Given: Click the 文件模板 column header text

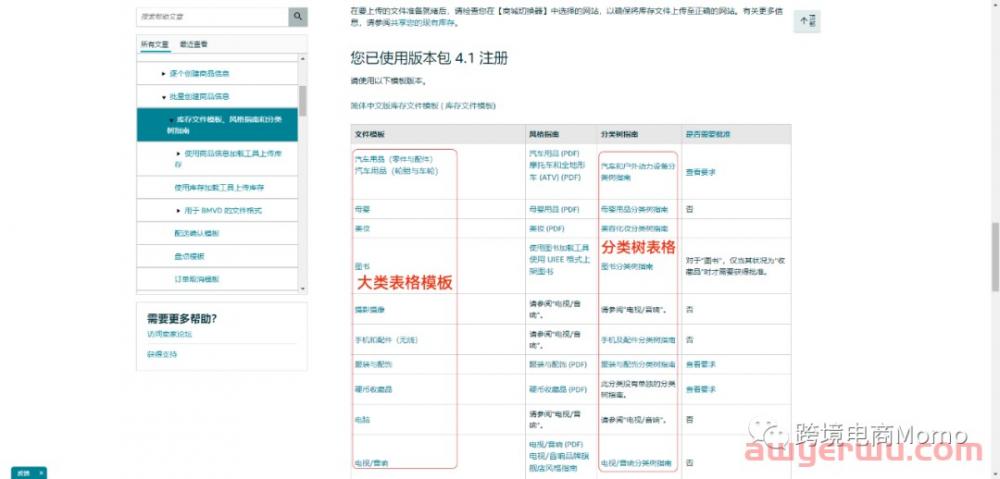Looking at the screenshot, I should coord(369,135).
